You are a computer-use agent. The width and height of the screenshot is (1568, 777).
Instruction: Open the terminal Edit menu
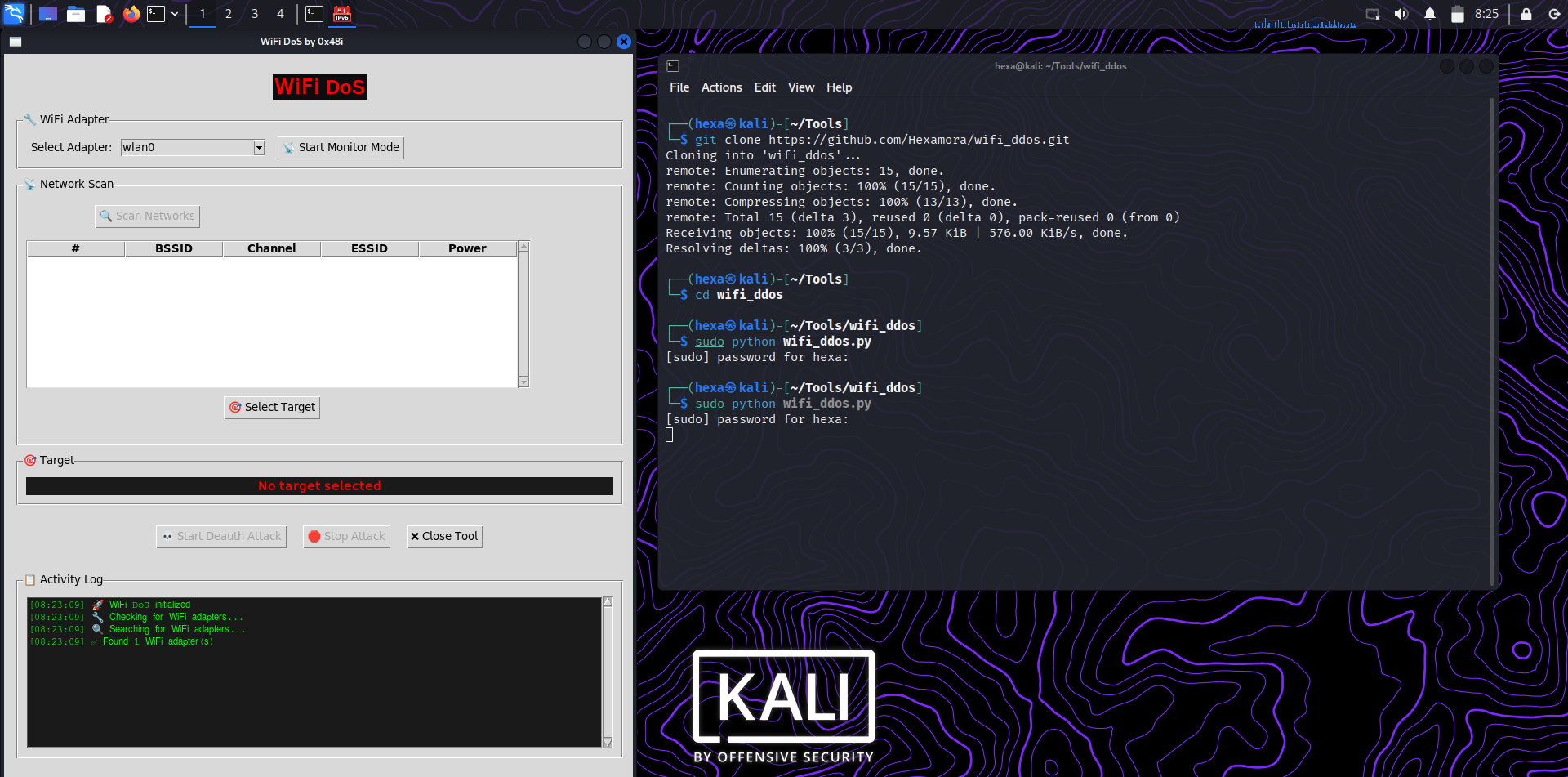pyautogui.click(x=765, y=87)
